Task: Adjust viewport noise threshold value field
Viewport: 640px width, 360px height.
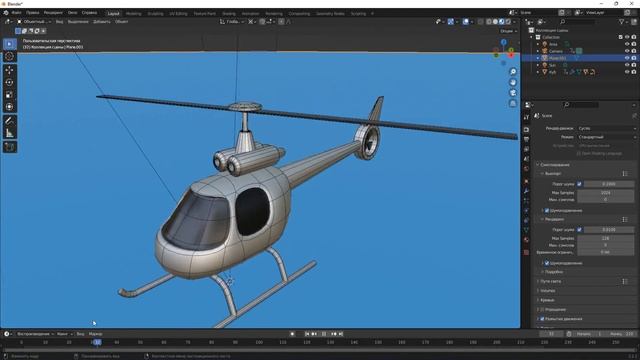Action: coord(609,184)
